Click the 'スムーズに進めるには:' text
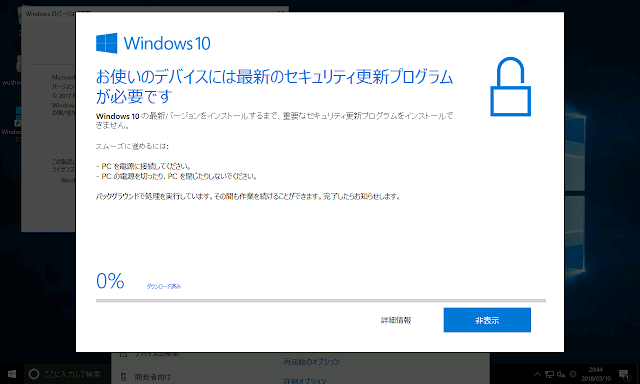640x384 pixels. (132, 146)
